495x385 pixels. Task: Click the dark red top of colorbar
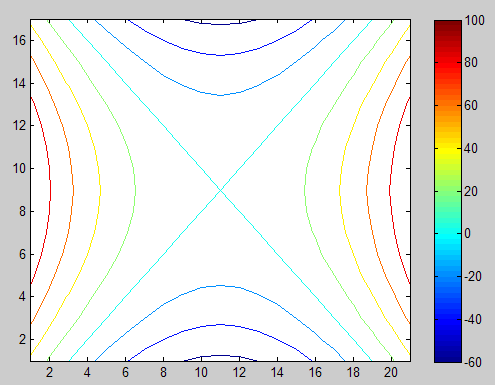click(x=448, y=25)
